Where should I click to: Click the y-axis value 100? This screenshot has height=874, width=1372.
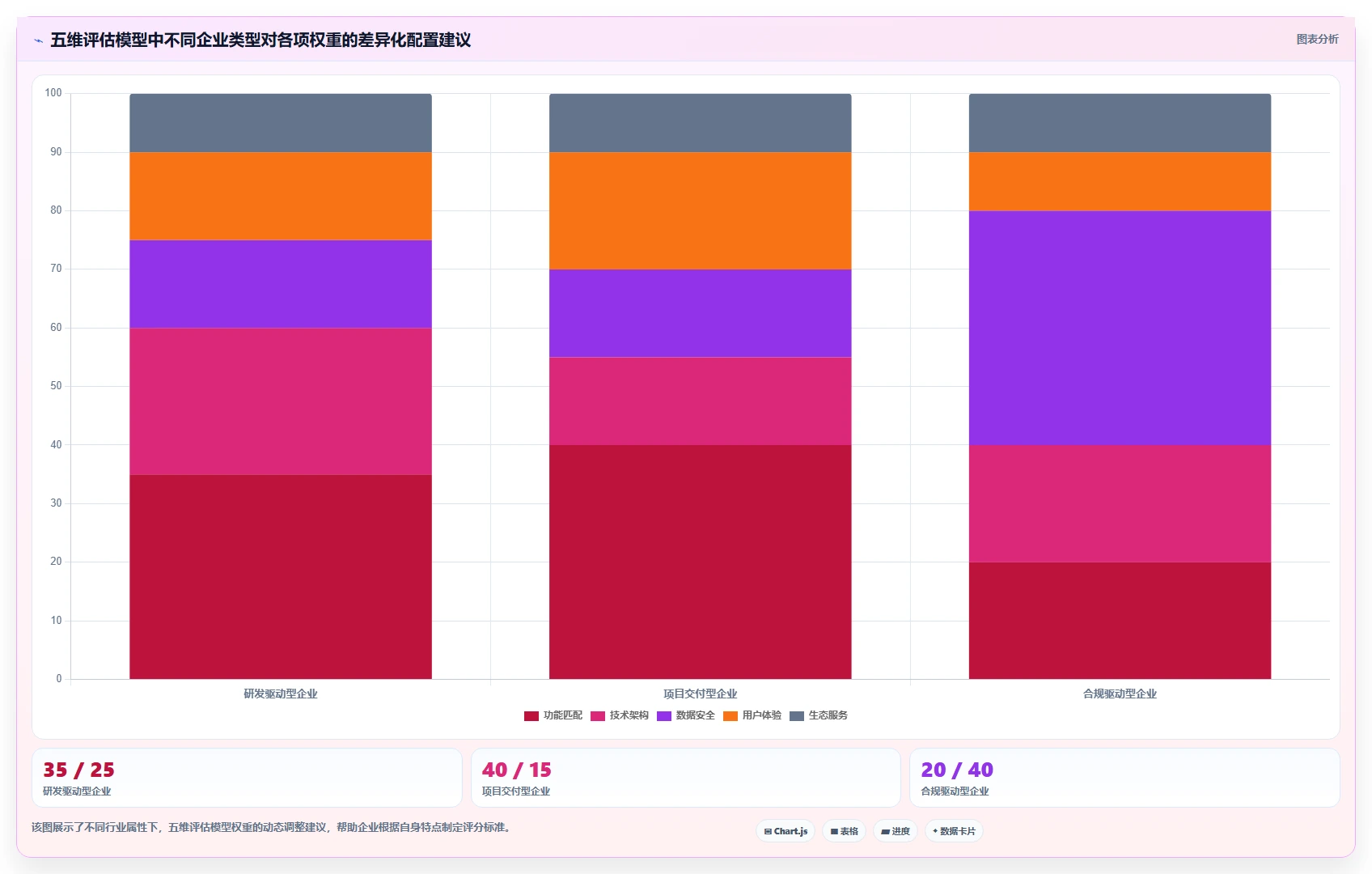coord(53,93)
